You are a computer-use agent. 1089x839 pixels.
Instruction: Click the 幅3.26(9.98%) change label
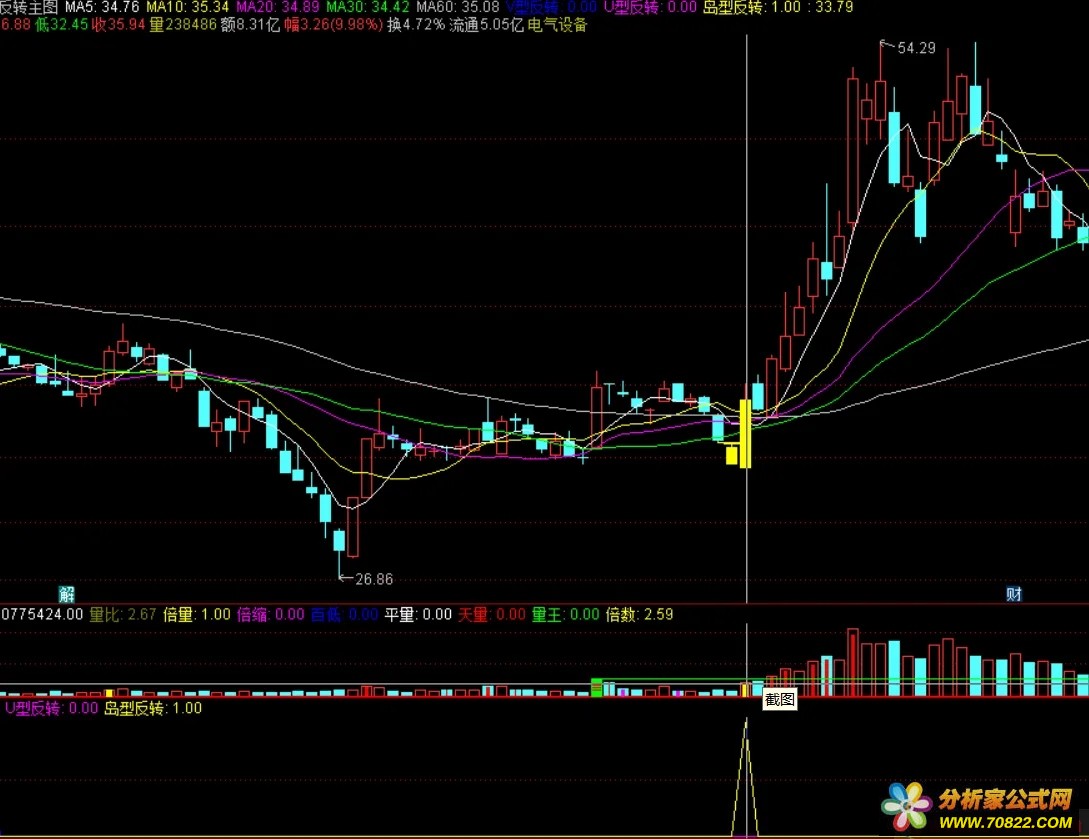coord(333,25)
